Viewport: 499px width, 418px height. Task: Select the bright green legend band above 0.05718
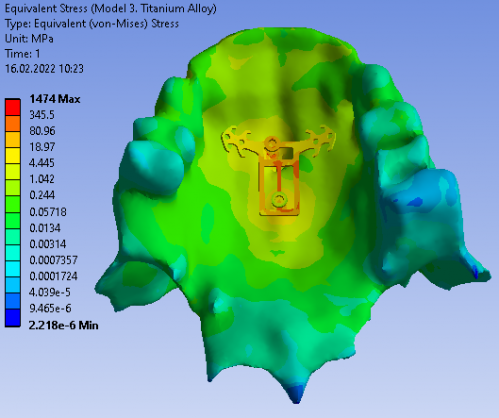pyautogui.click(x=13, y=204)
